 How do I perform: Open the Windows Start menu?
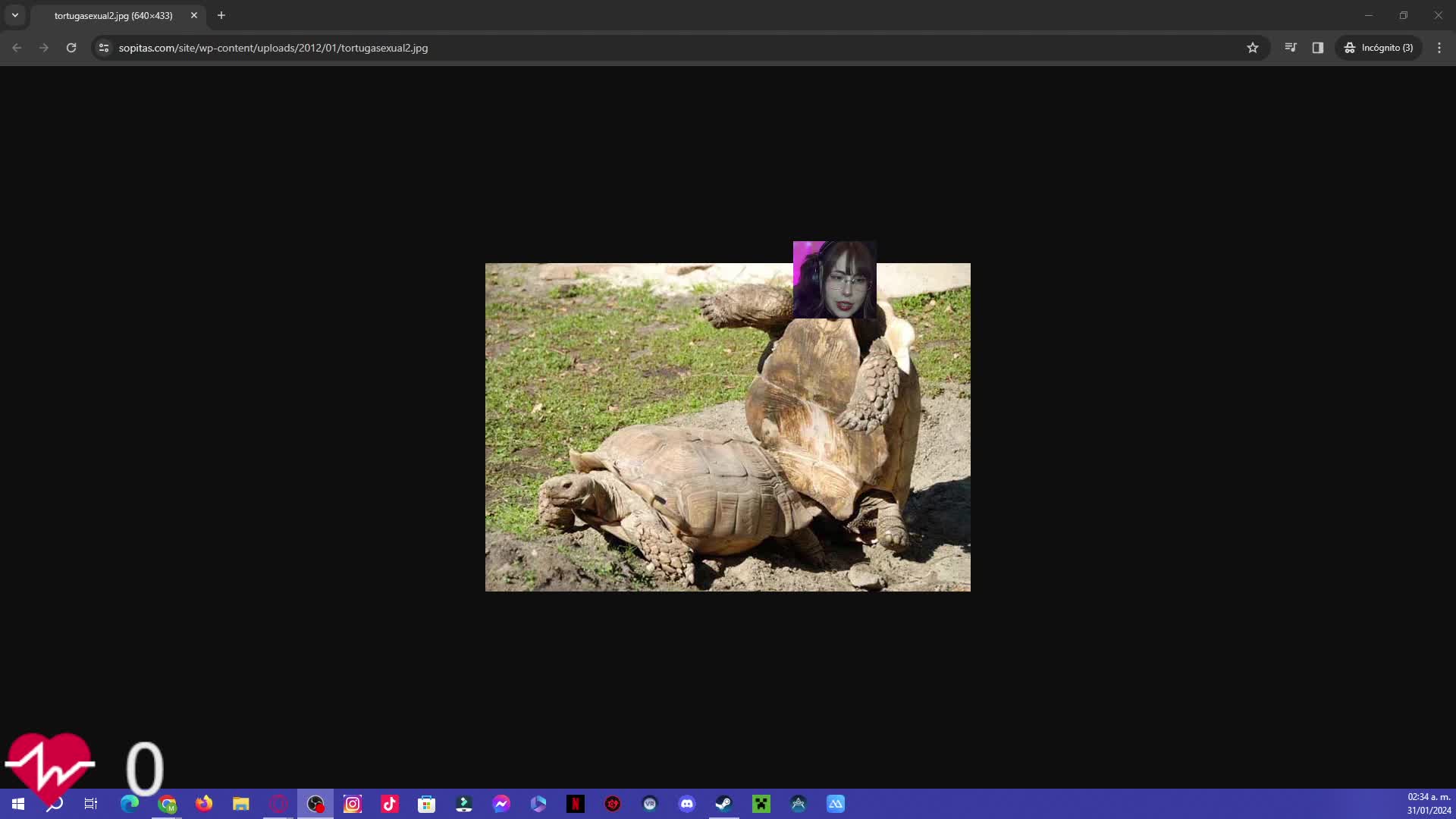[x=18, y=804]
